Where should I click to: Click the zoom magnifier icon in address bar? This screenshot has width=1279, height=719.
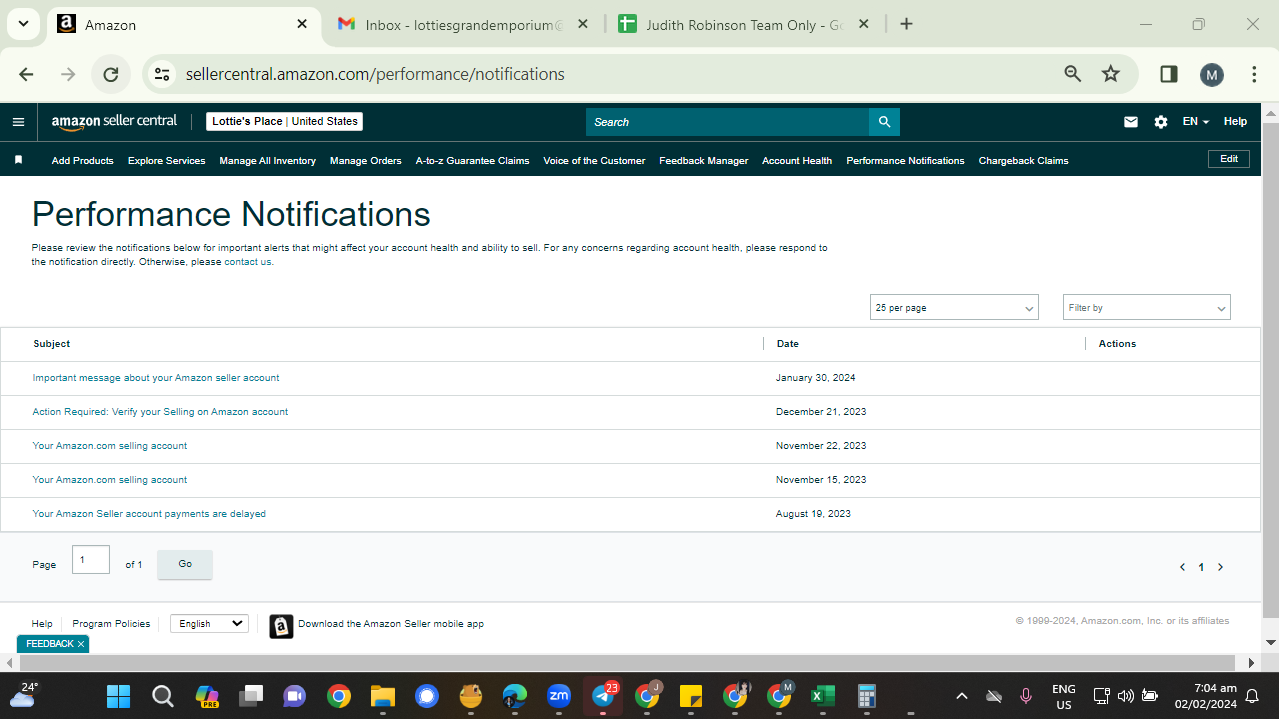click(1073, 74)
